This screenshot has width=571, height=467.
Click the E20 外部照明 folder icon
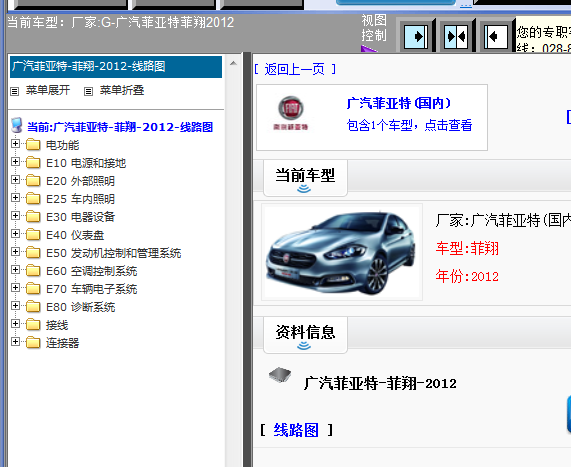[33, 181]
